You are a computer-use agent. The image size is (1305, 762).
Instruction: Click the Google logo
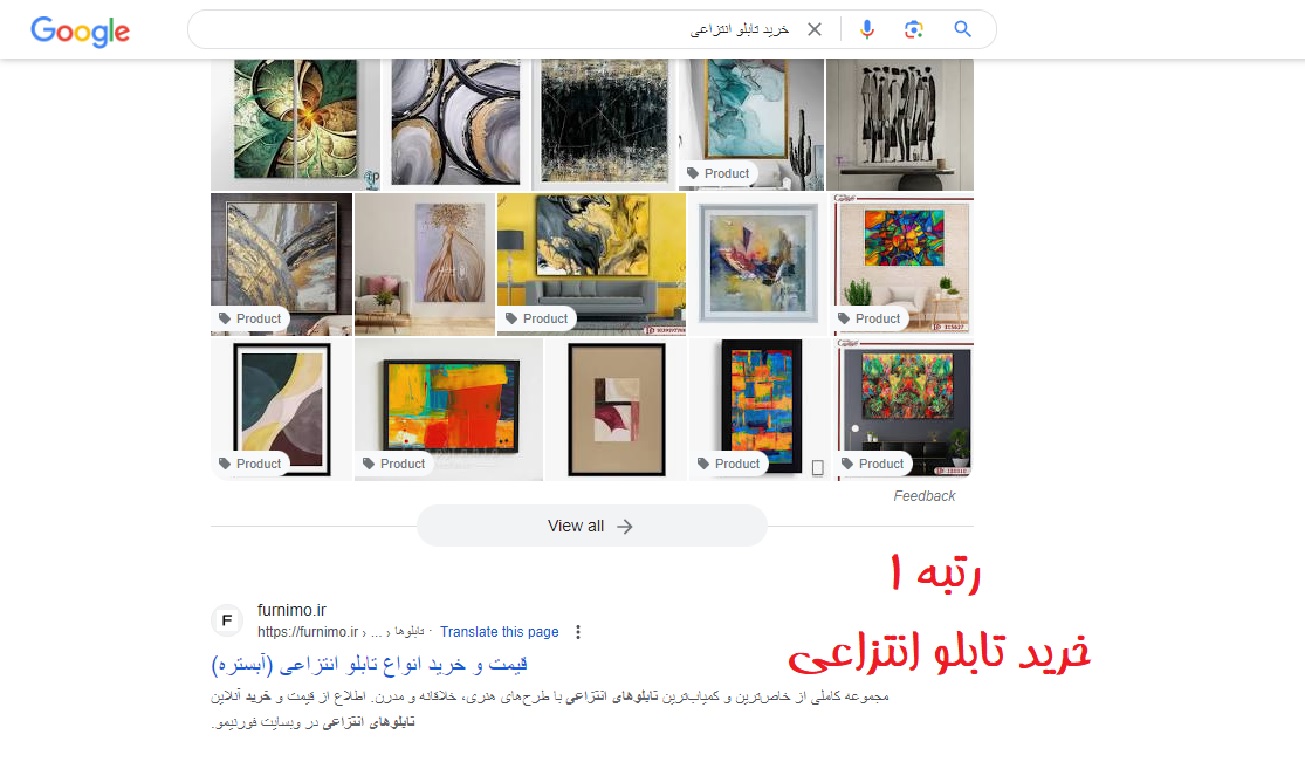[x=80, y=31]
